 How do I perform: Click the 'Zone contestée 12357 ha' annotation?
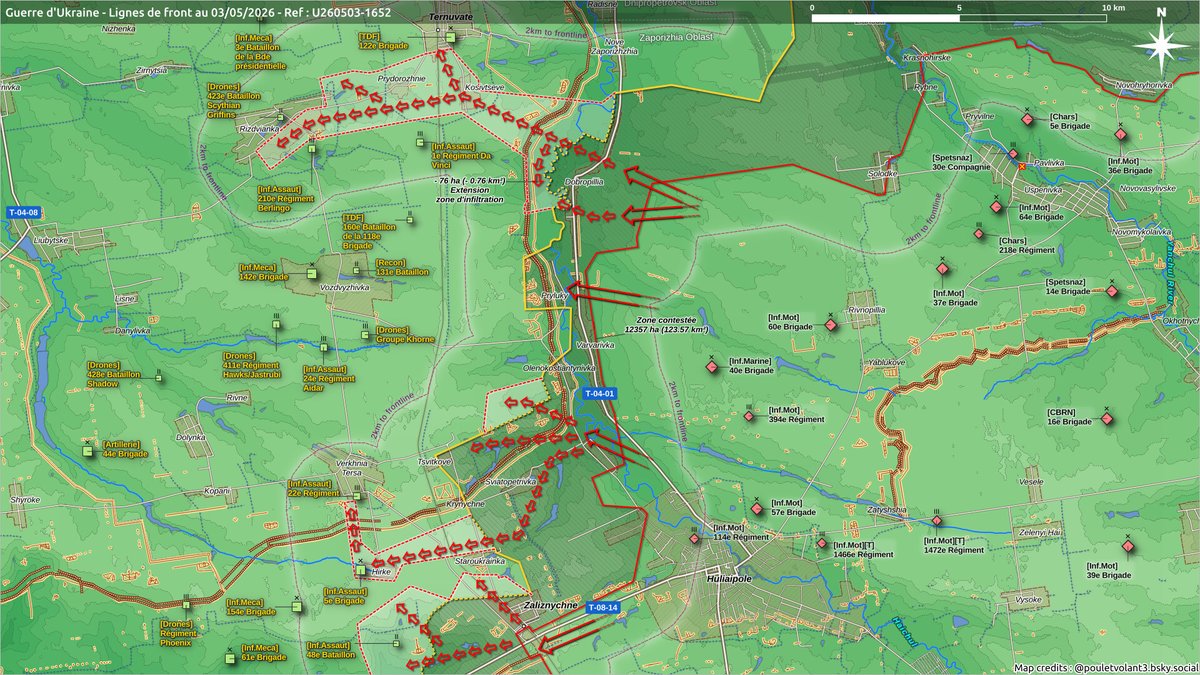pos(665,324)
